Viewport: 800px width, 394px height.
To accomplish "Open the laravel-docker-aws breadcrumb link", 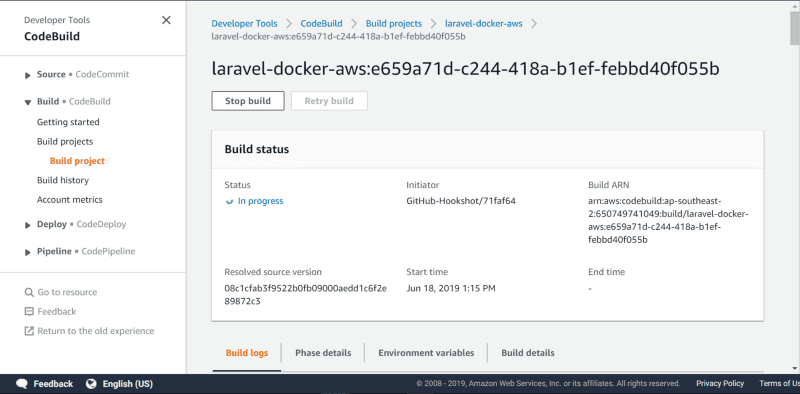I will tap(484, 23).
